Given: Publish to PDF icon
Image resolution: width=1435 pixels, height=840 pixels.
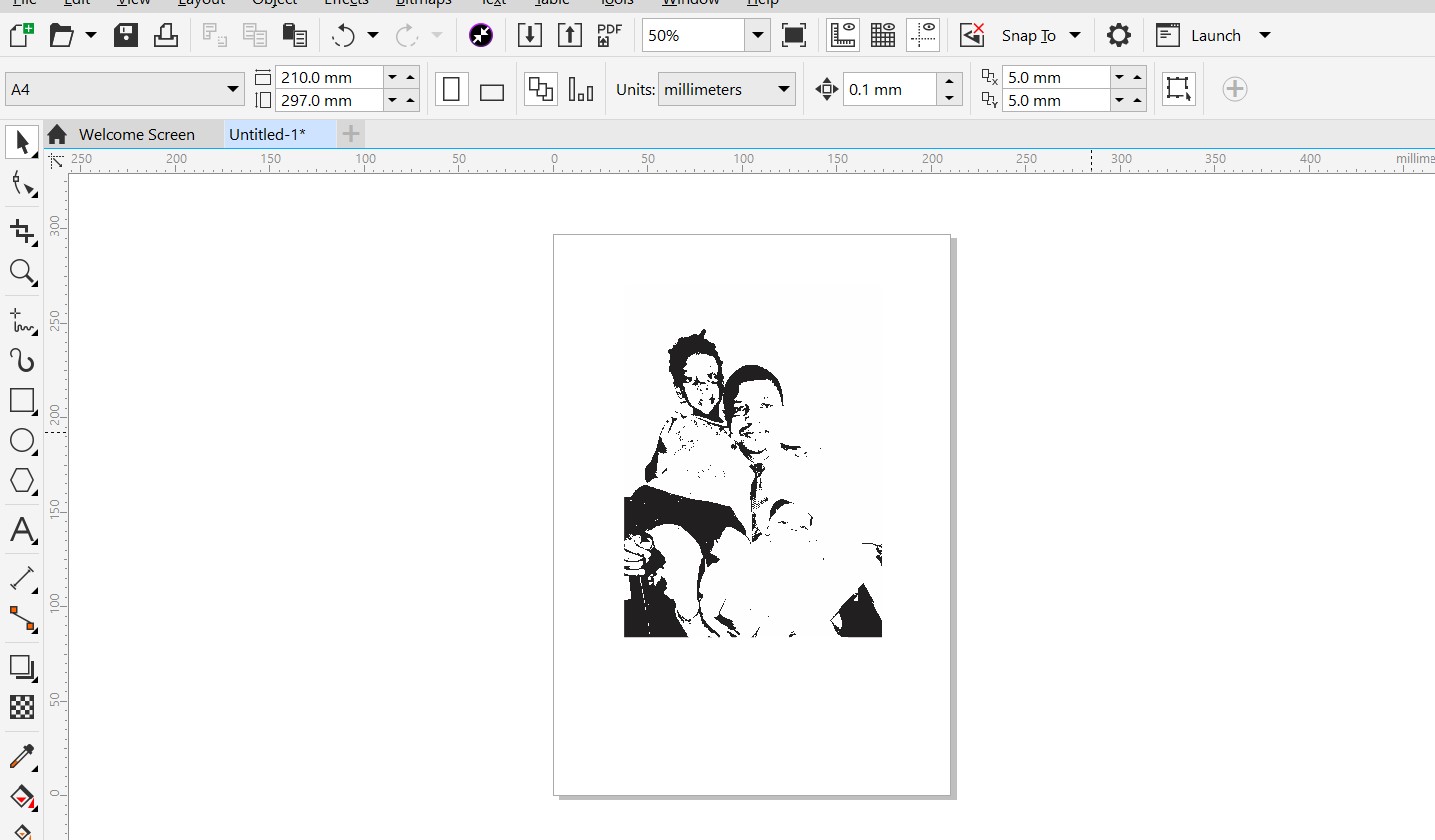Looking at the screenshot, I should pos(609,36).
